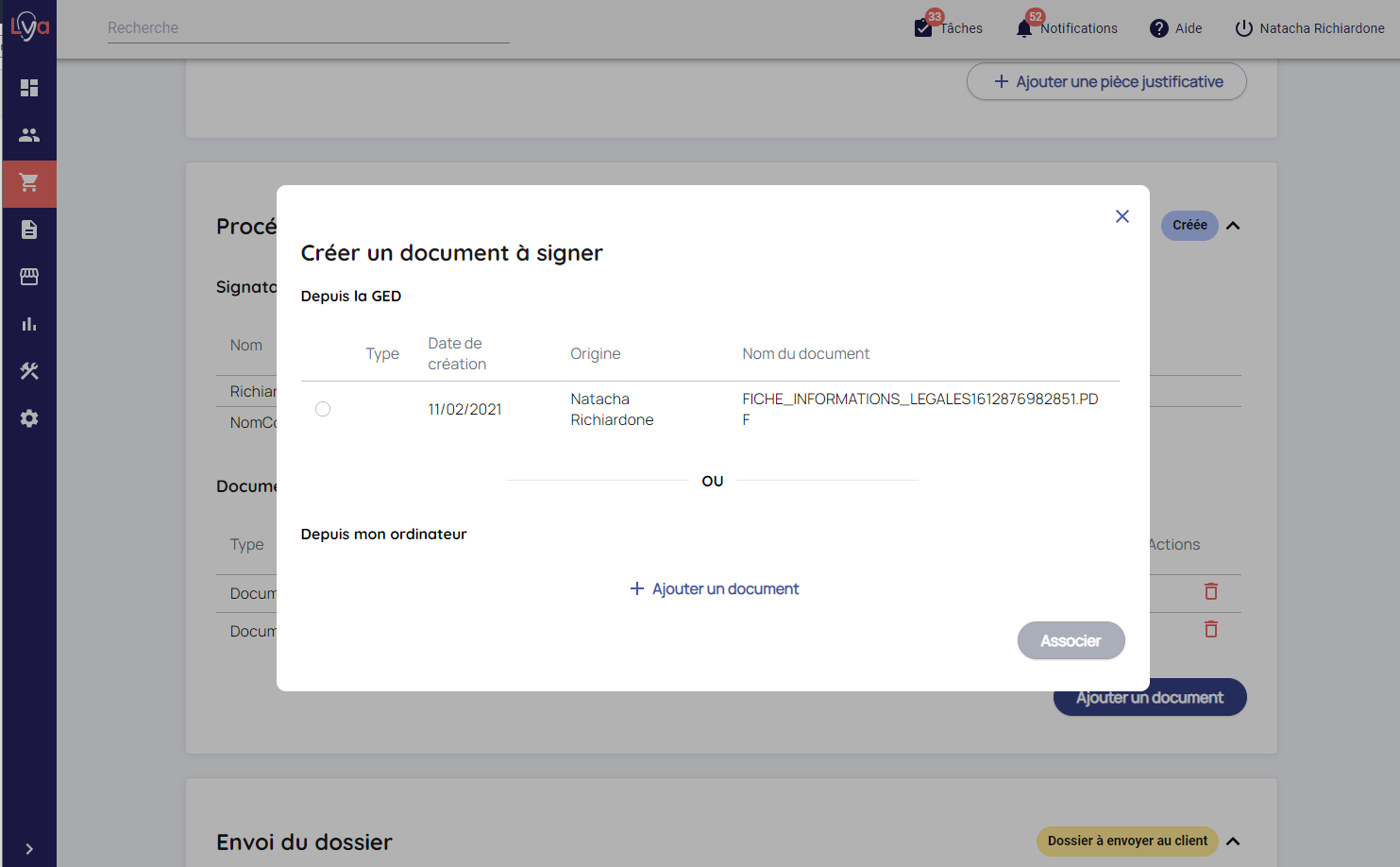This screenshot has height=867, width=1400.
Task: Click the Recherche search field
Action: tap(308, 28)
